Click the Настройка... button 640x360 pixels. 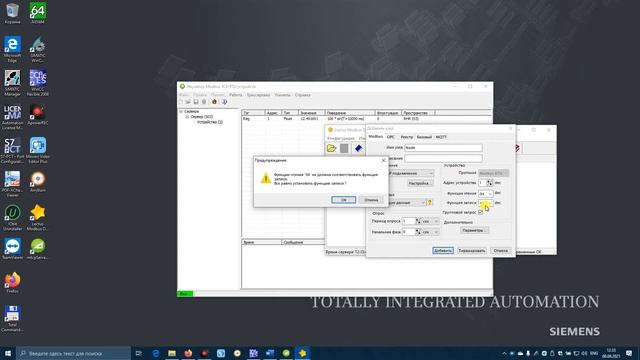point(420,183)
